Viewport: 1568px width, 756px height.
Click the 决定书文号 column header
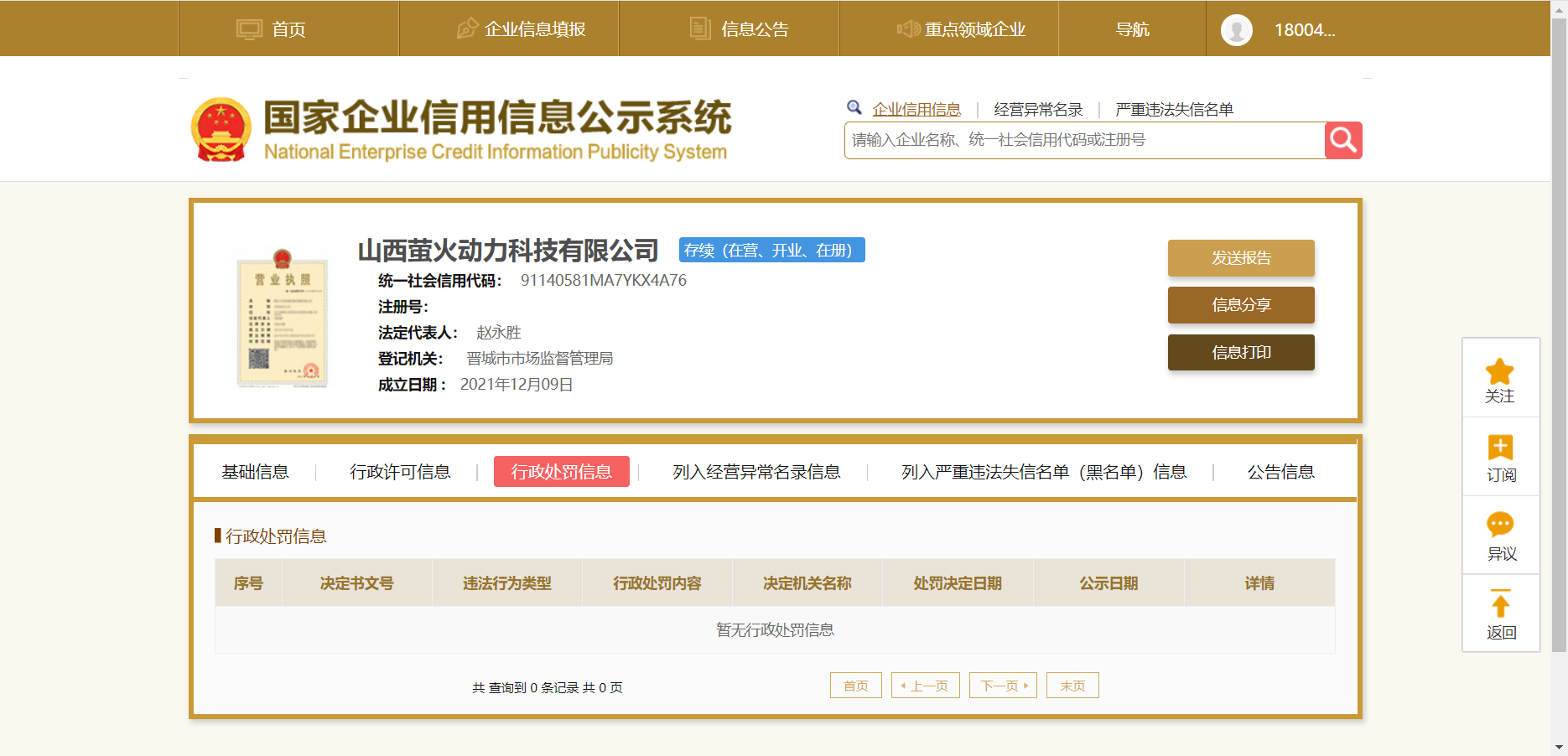[357, 583]
